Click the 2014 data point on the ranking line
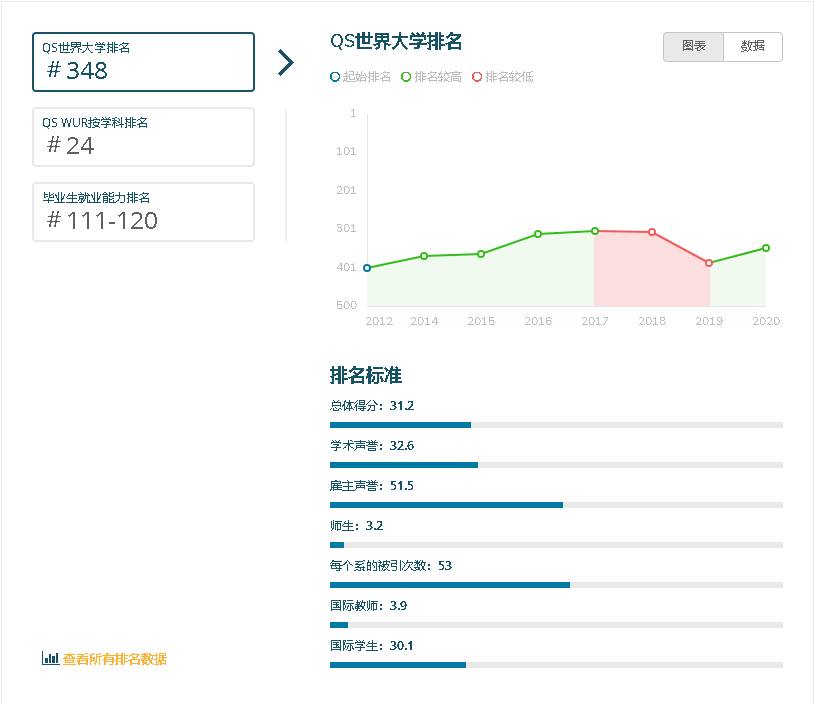The height and width of the screenshot is (704, 817). [x=424, y=256]
